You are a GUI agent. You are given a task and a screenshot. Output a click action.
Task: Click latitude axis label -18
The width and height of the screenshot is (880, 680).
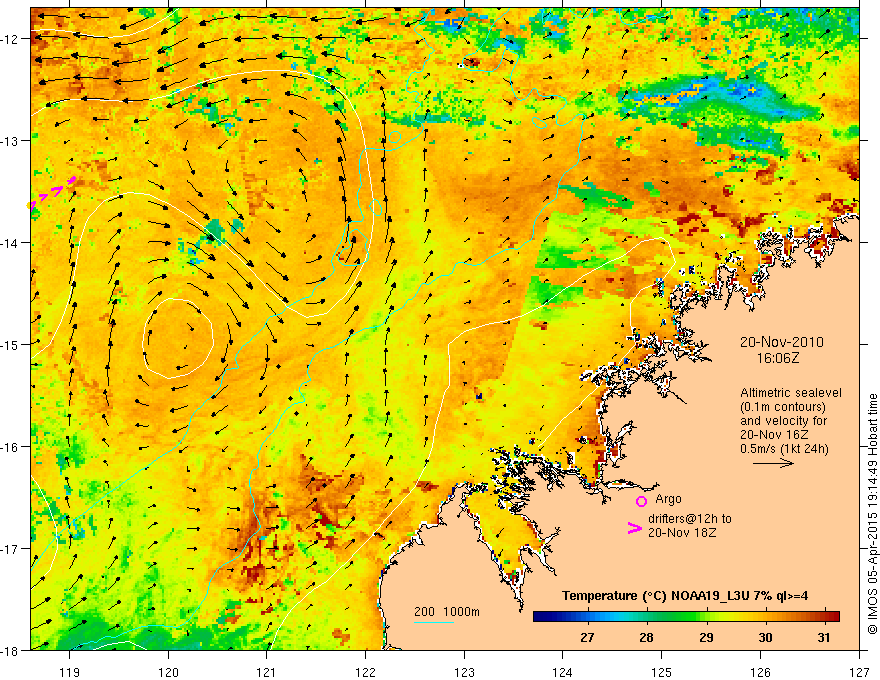[9, 651]
